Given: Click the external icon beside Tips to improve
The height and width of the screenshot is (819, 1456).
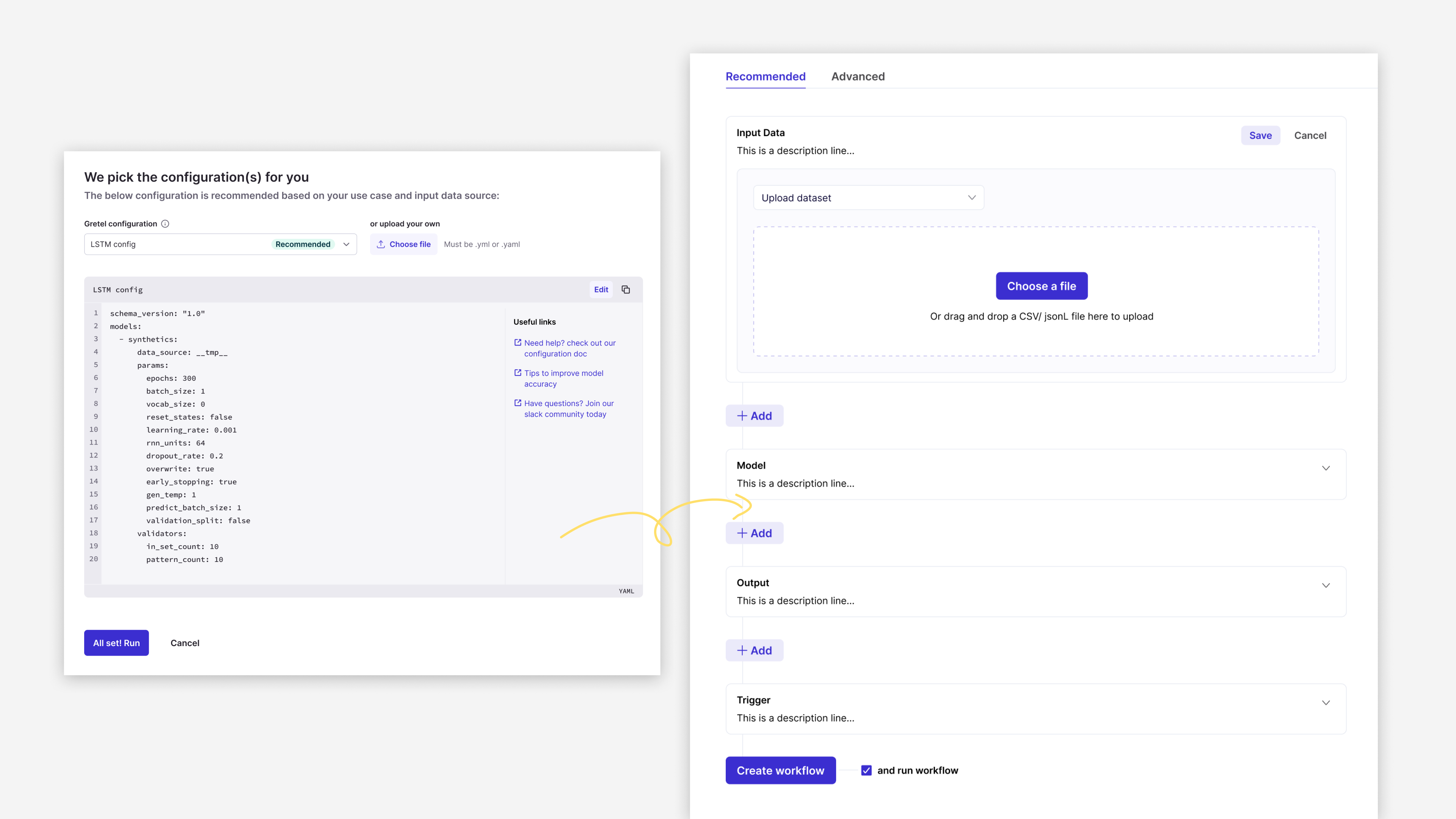Looking at the screenshot, I should (518, 372).
